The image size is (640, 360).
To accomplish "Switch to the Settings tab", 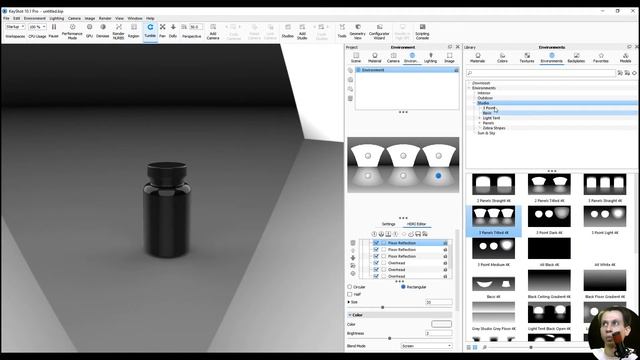I will [x=388, y=224].
